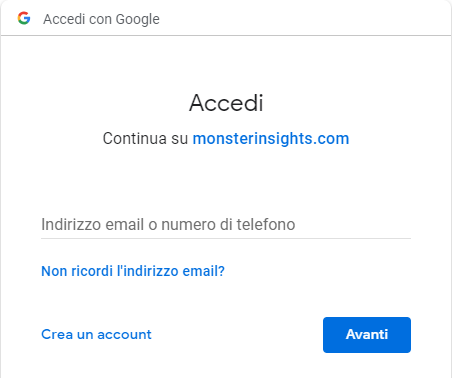
Task: Click the large Accedi heading
Action: click(226, 103)
